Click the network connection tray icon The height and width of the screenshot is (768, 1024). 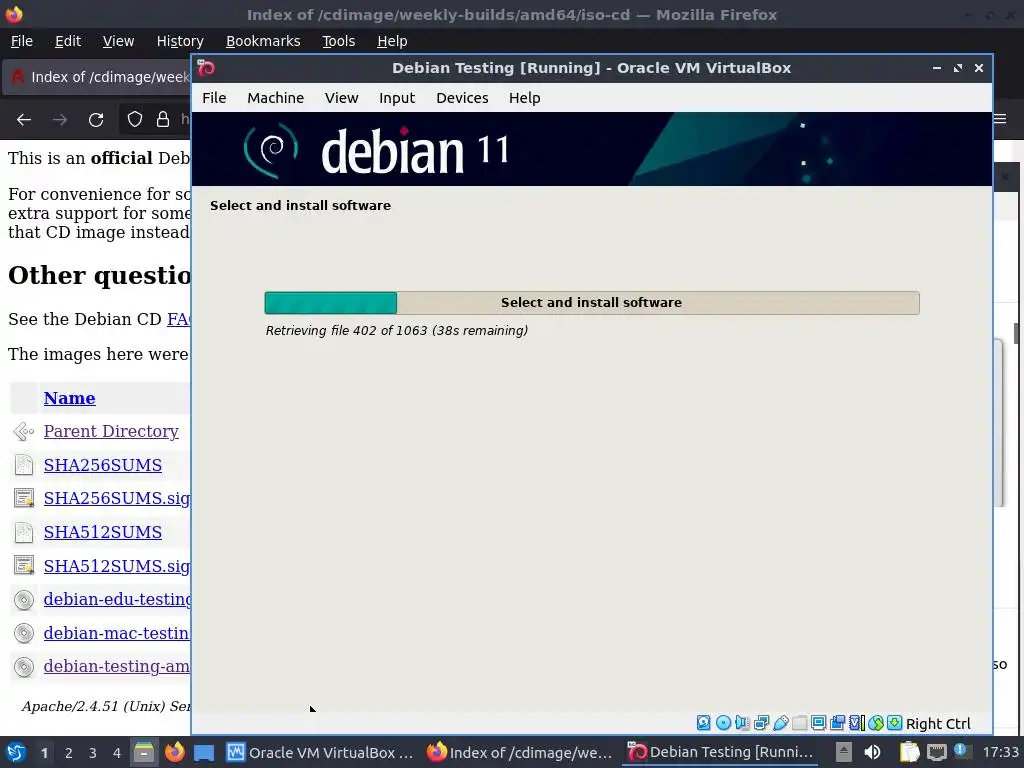[936, 752]
